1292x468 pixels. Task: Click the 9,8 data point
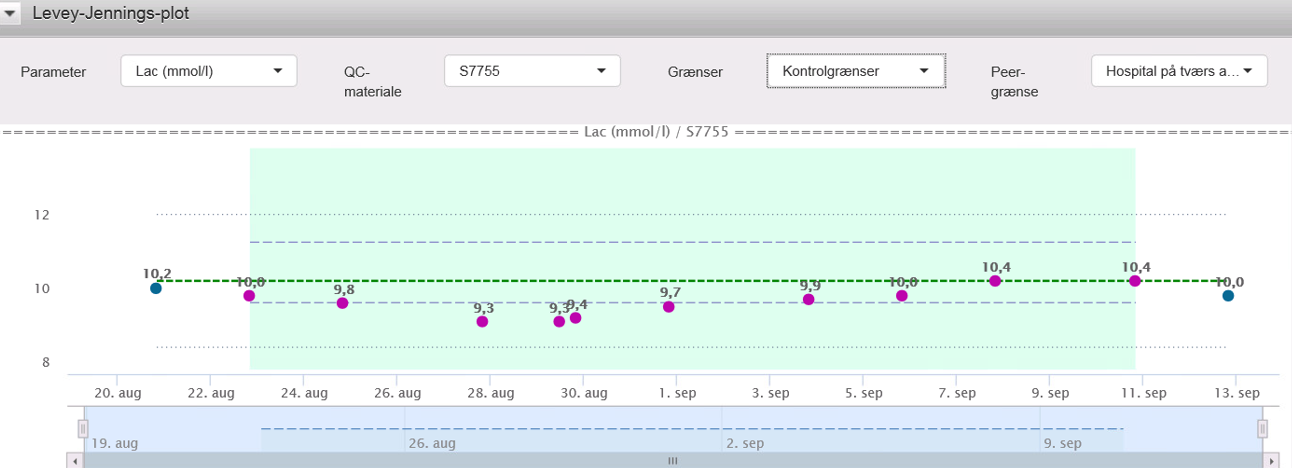(x=342, y=303)
